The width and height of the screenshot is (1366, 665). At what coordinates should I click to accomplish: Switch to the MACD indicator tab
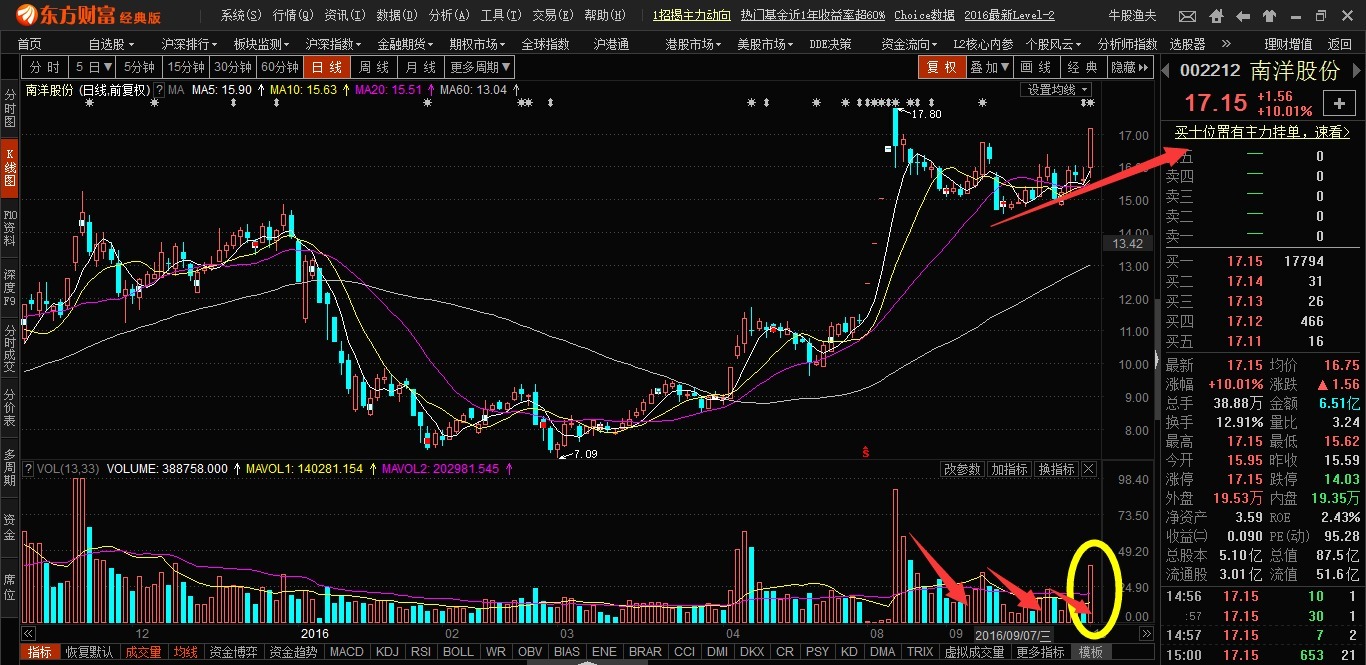[346, 652]
